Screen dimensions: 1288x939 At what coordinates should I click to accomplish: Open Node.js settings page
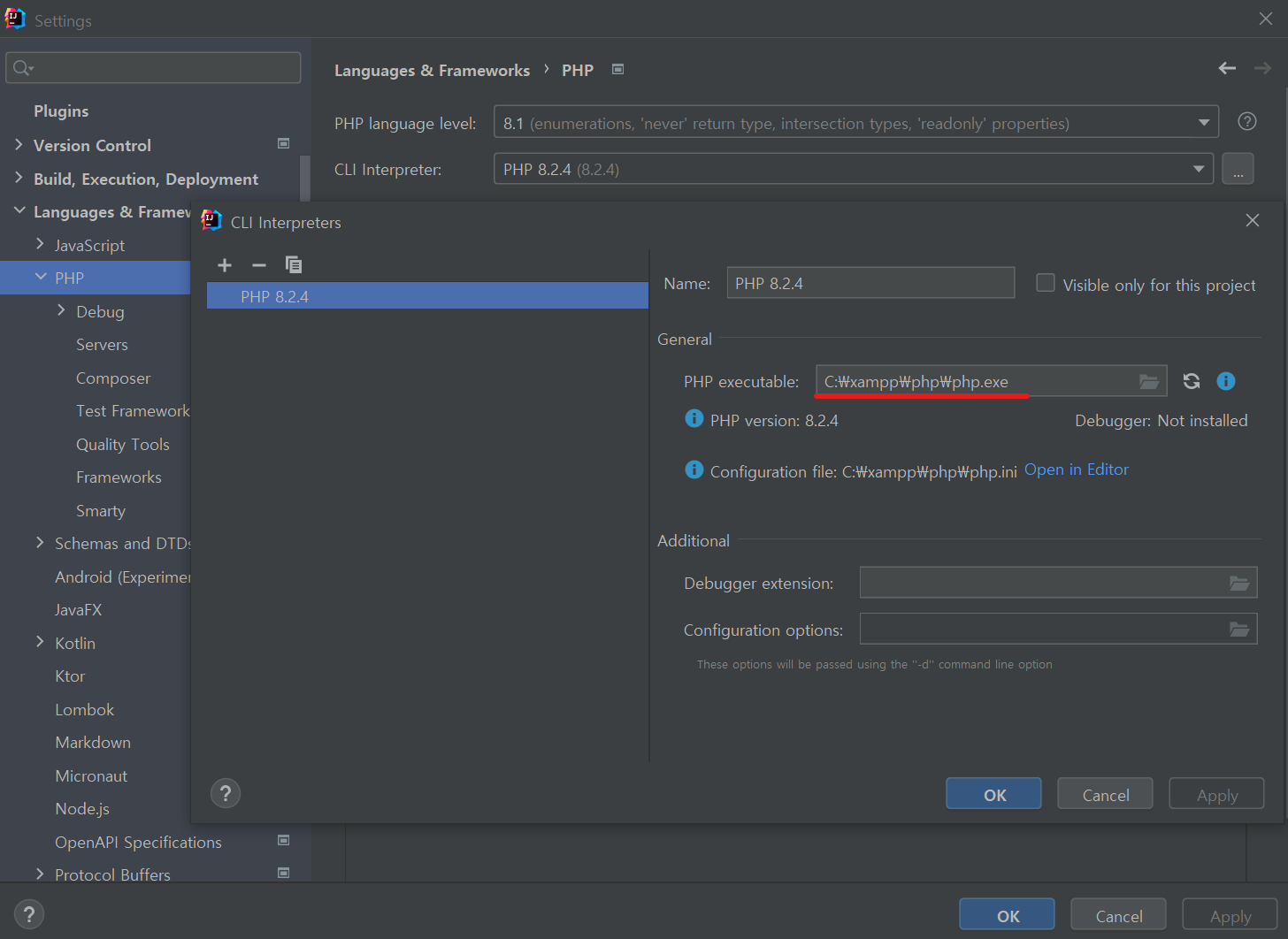[82, 809]
